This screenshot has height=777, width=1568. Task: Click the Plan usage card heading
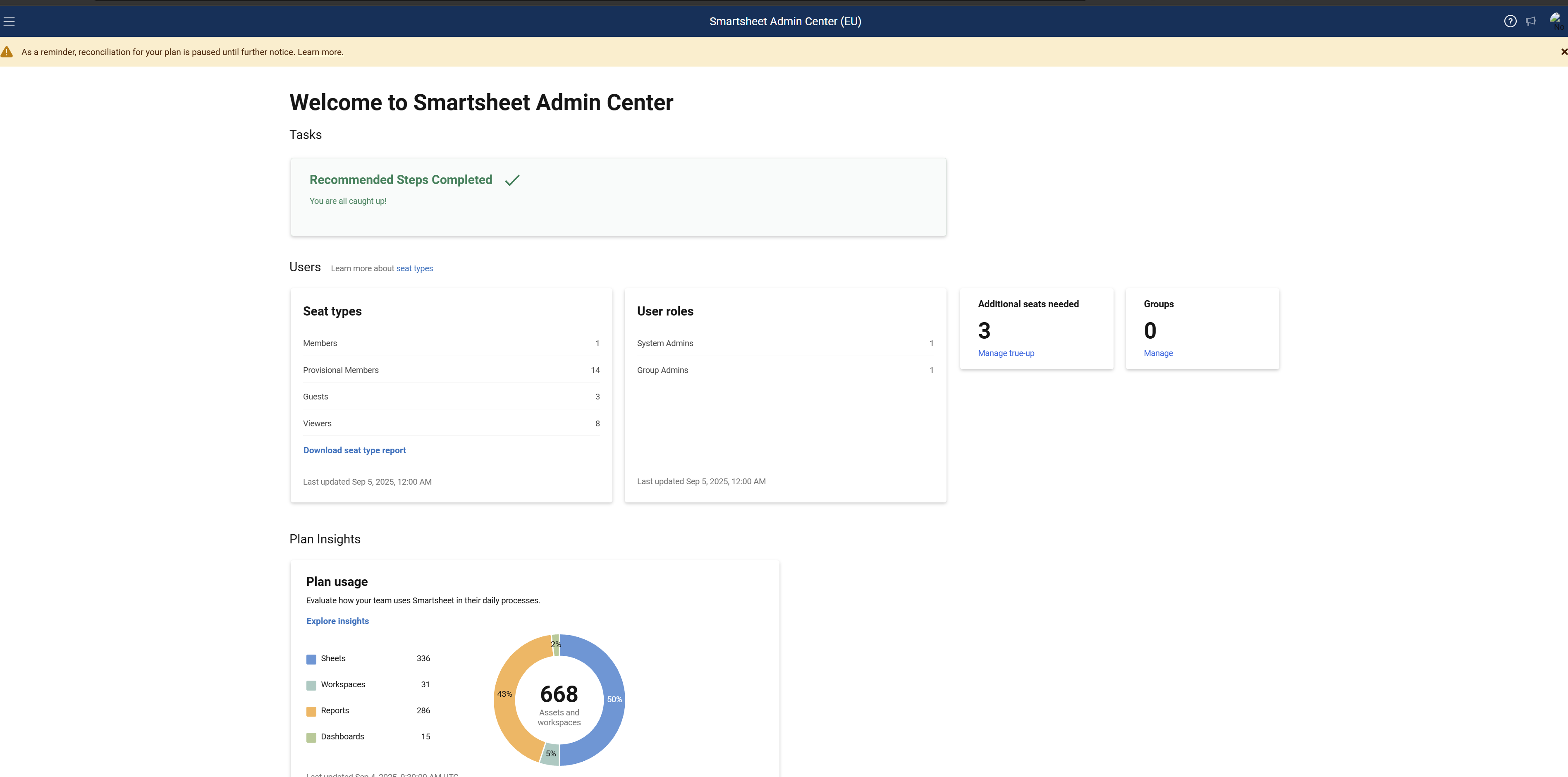337,581
